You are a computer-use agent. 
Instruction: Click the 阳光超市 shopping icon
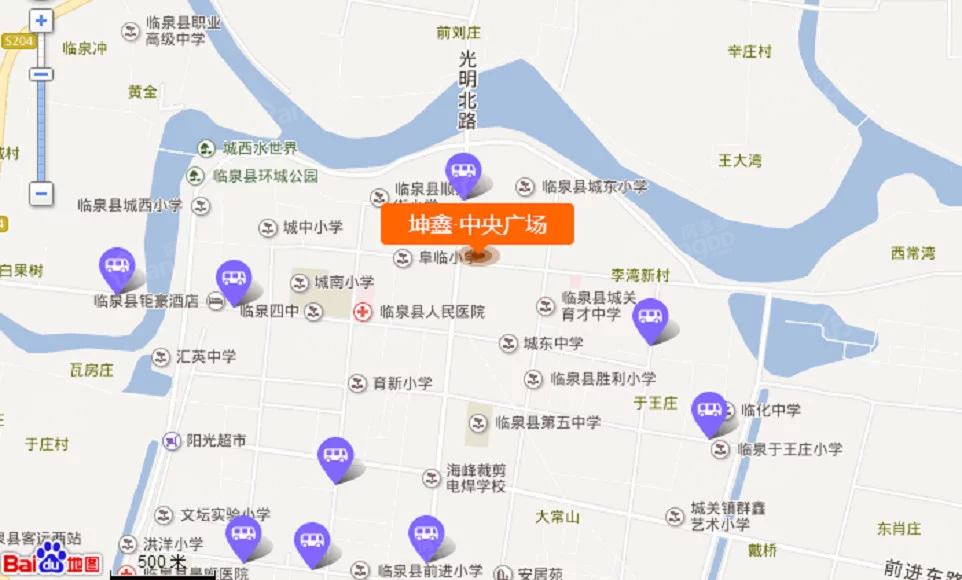click(x=171, y=441)
